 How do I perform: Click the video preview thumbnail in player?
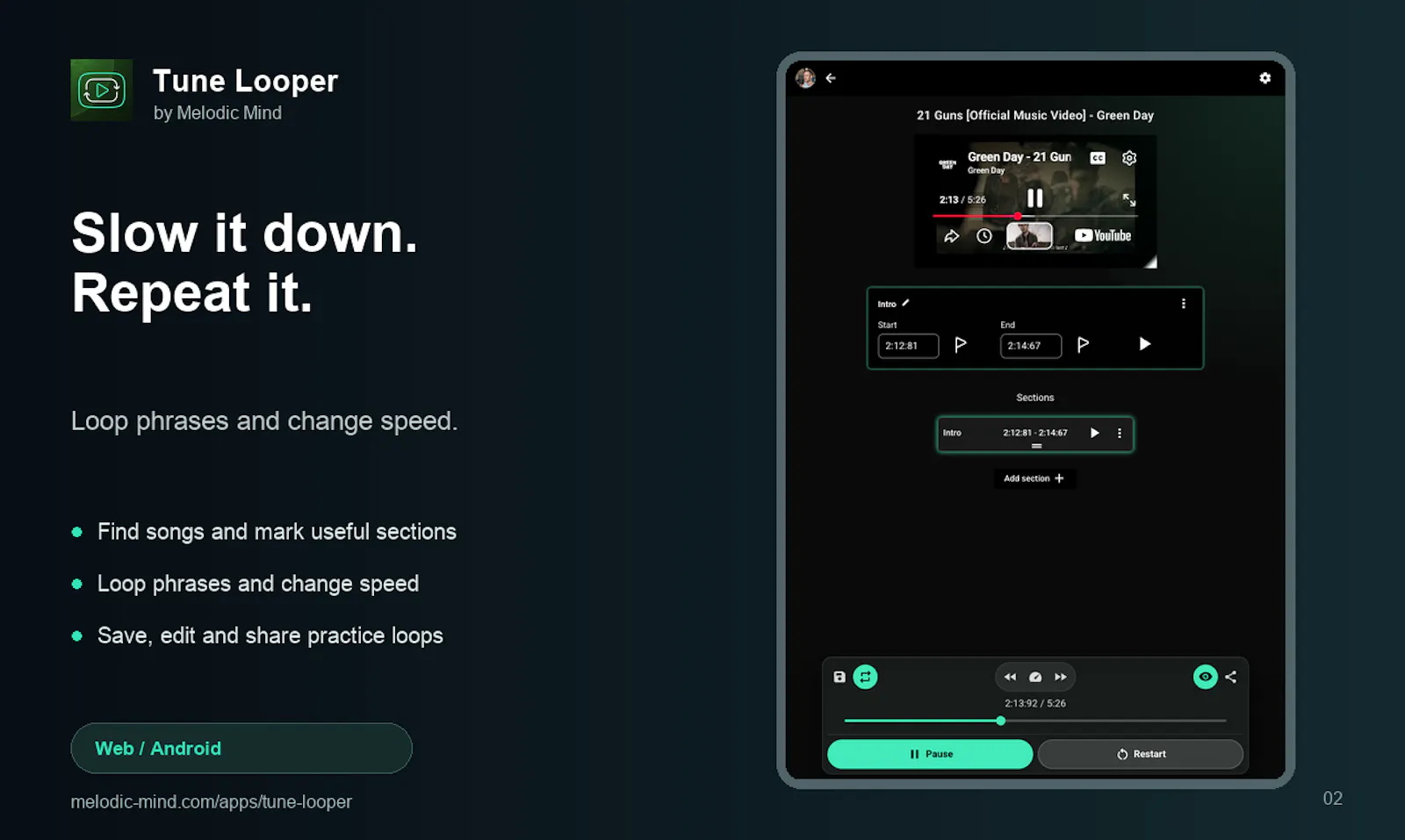click(x=1029, y=235)
